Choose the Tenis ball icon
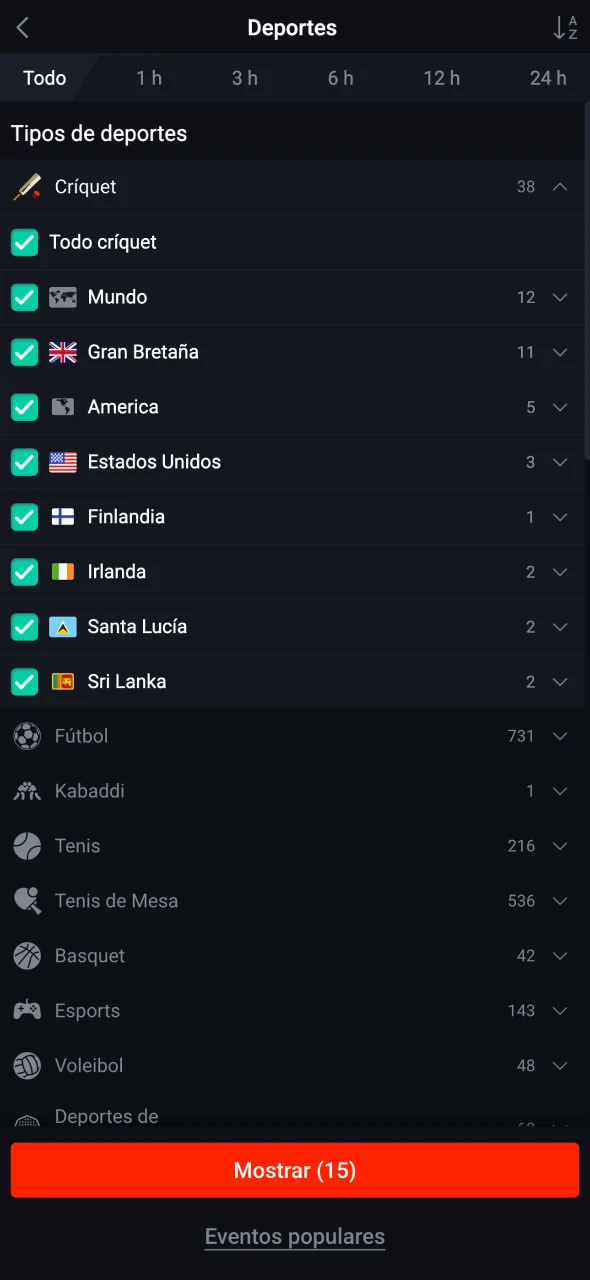The width and height of the screenshot is (590, 1280). [x=27, y=846]
